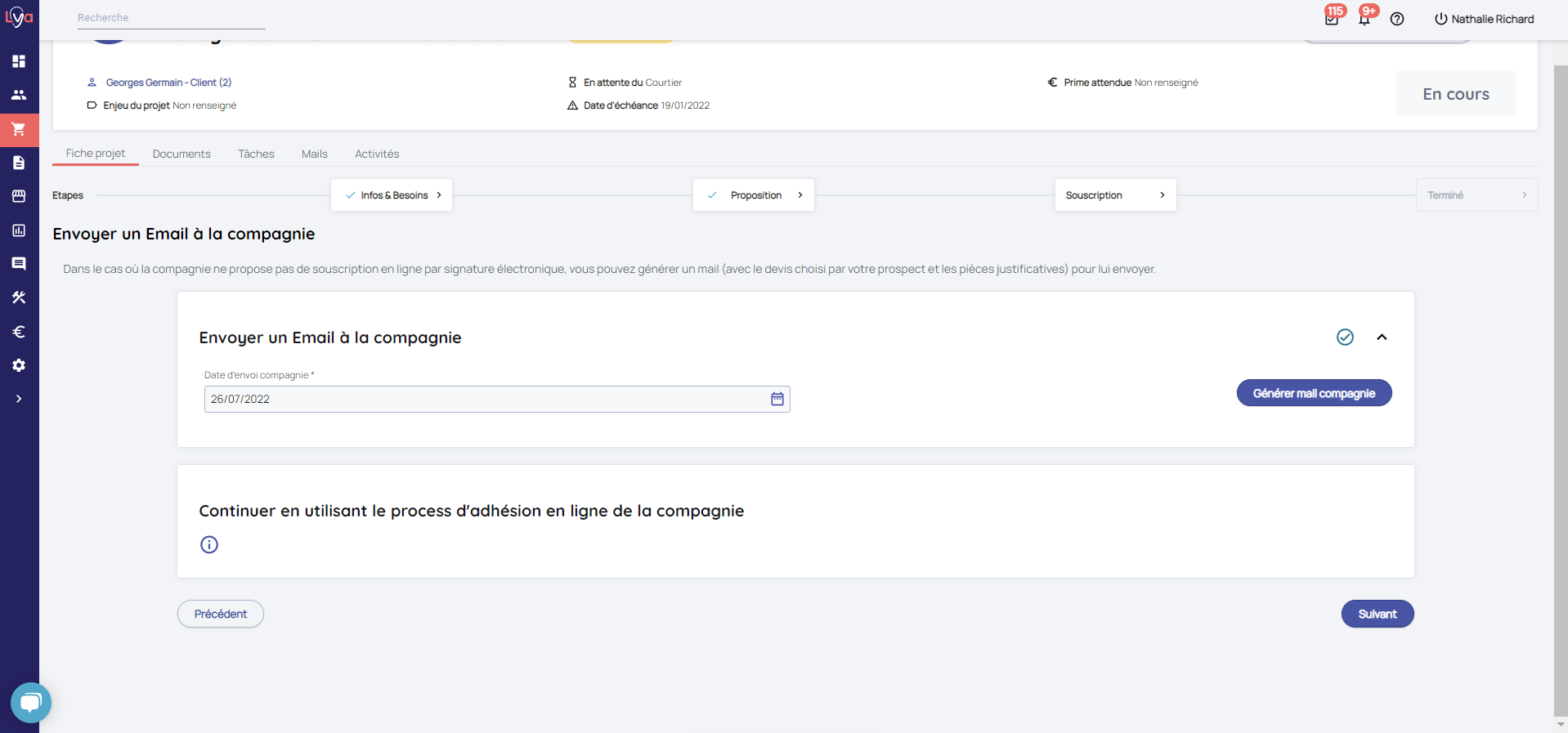
Task: Click the Générer mail compagnie button
Action: [x=1314, y=393]
